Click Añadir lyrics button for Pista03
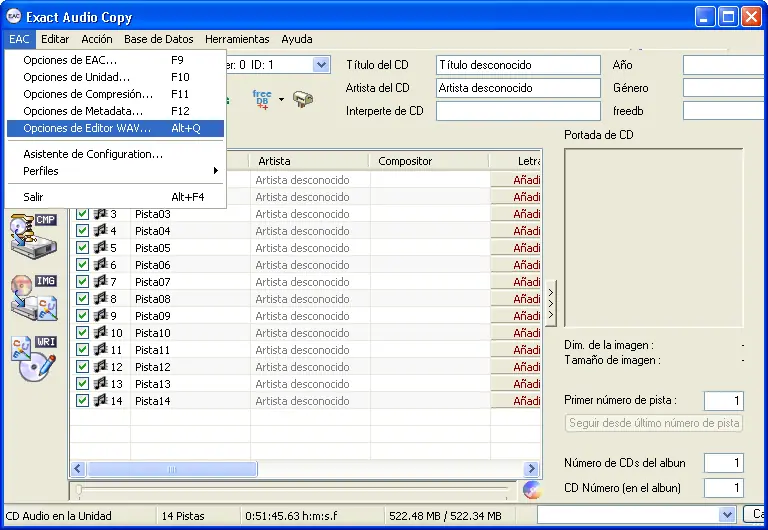This screenshot has width=768, height=530. pos(516,214)
